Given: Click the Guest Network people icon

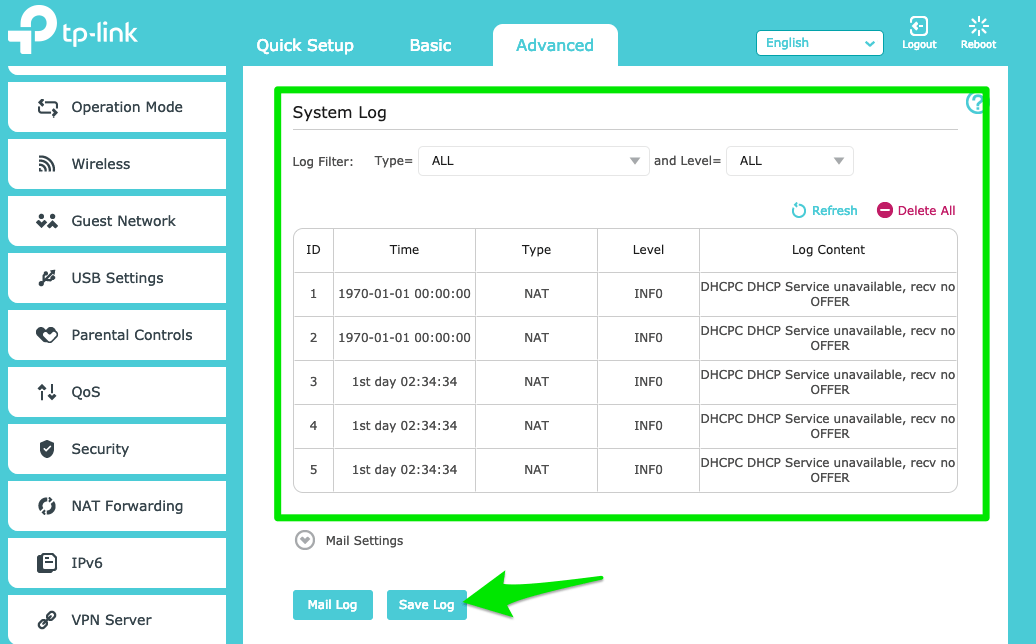Looking at the screenshot, I should click(47, 221).
